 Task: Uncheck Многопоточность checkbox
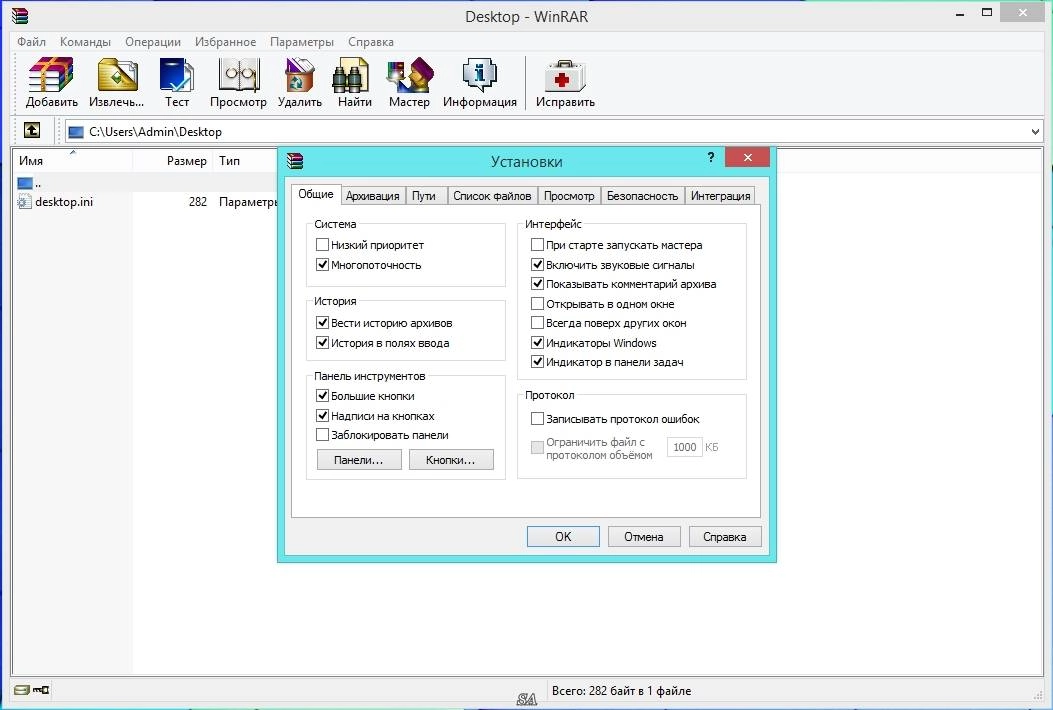[x=322, y=265]
